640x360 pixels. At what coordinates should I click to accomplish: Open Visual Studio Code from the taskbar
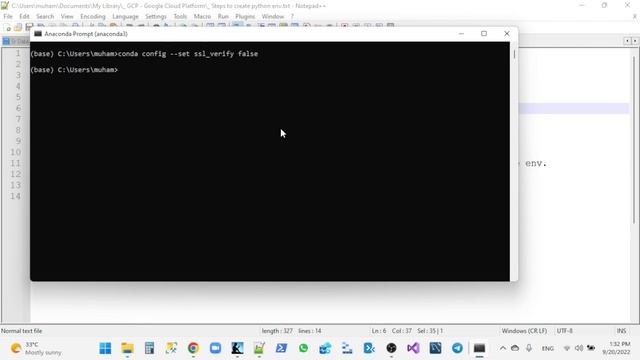pyautogui.click(x=369, y=348)
